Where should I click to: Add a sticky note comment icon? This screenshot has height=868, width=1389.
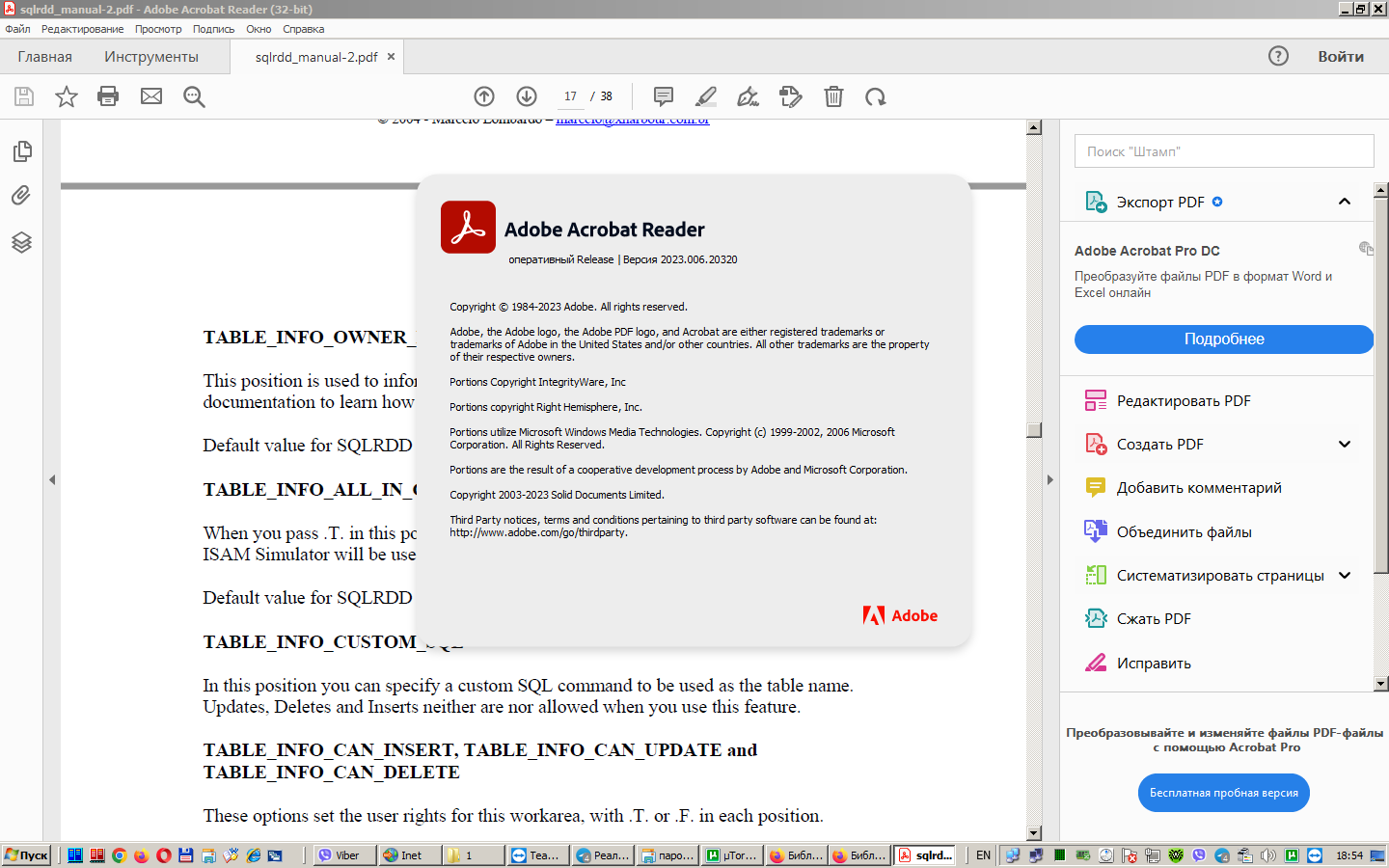pyautogui.click(x=664, y=96)
